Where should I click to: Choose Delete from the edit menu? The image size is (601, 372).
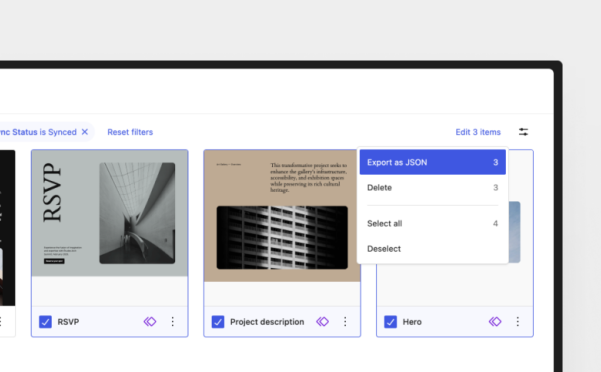coord(432,187)
